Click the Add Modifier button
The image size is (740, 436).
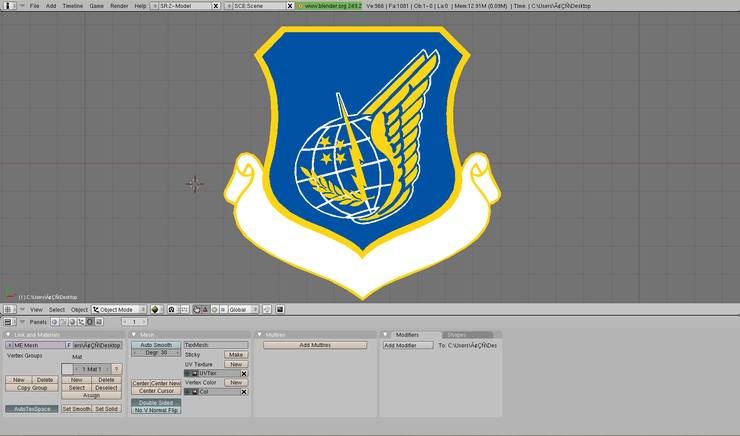click(408, 345)
